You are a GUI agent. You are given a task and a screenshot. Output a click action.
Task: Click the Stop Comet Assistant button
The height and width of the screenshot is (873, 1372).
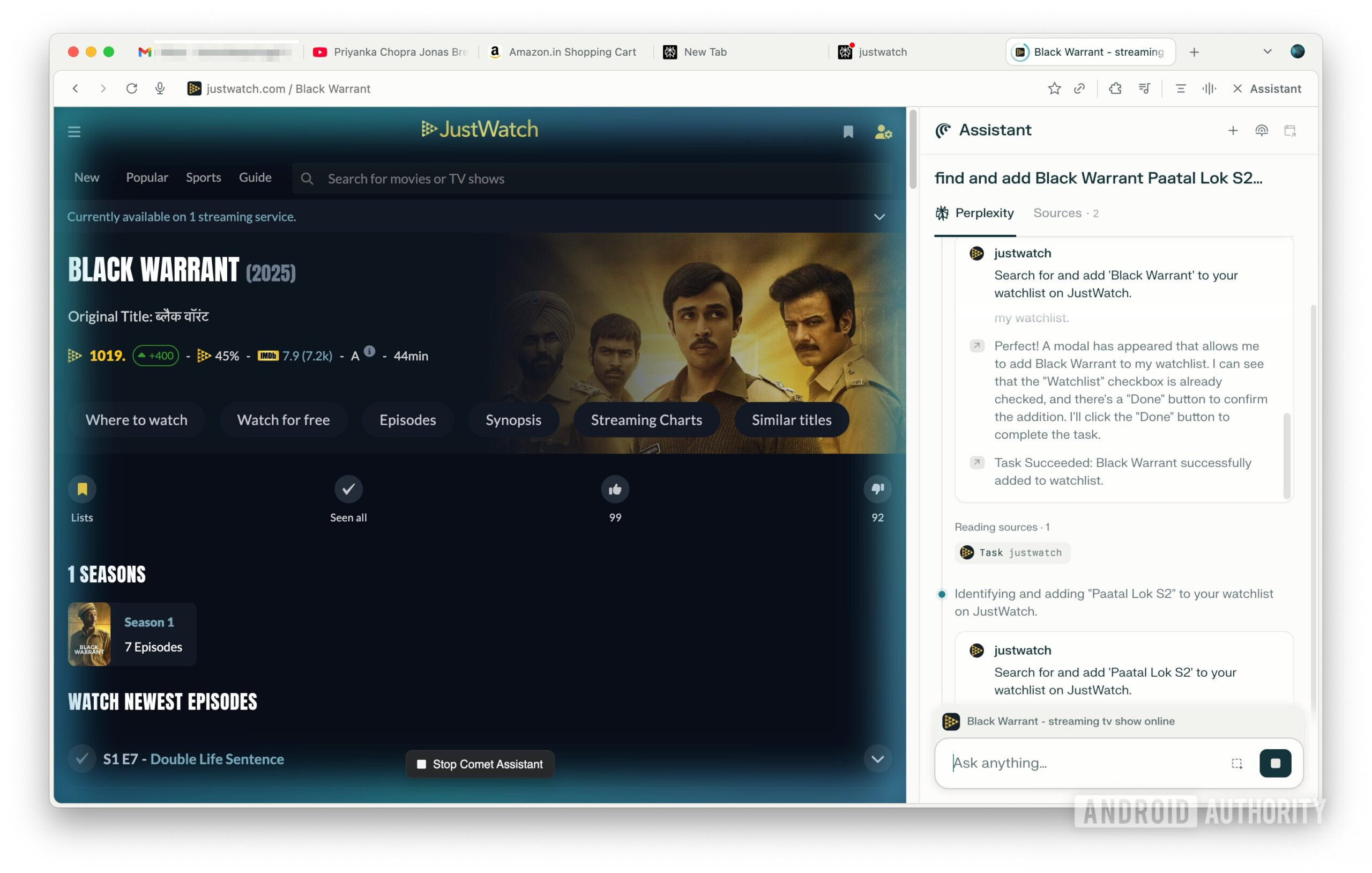coord(480,764)
